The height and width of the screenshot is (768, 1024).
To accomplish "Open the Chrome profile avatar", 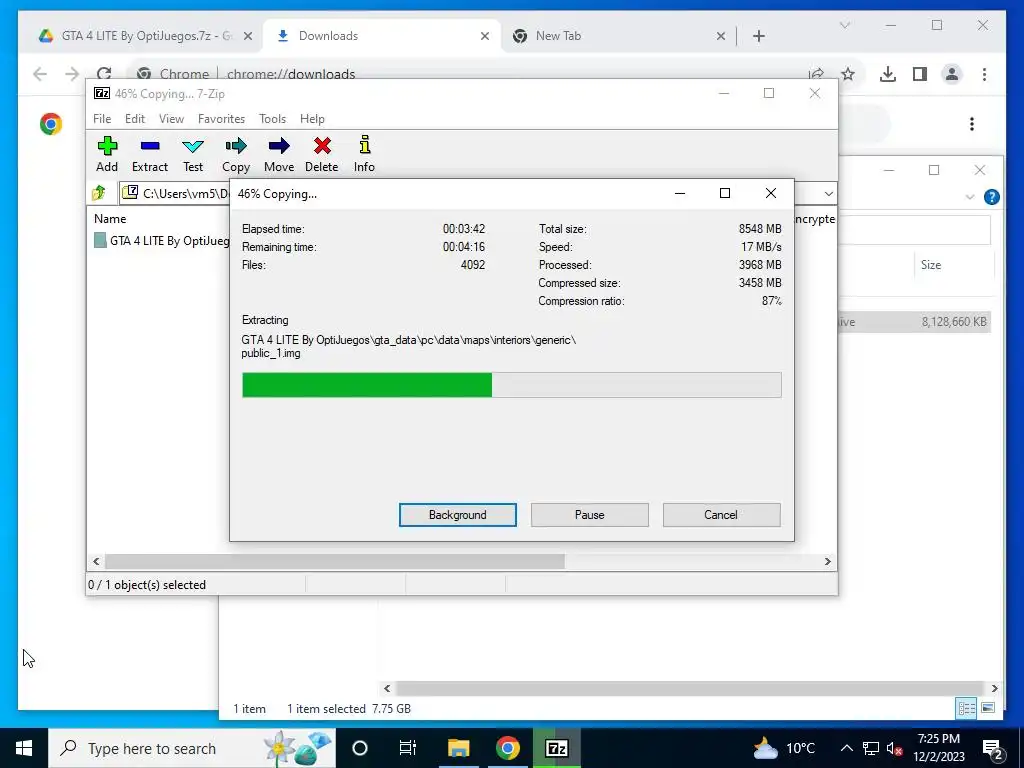I will click(952, 74).
